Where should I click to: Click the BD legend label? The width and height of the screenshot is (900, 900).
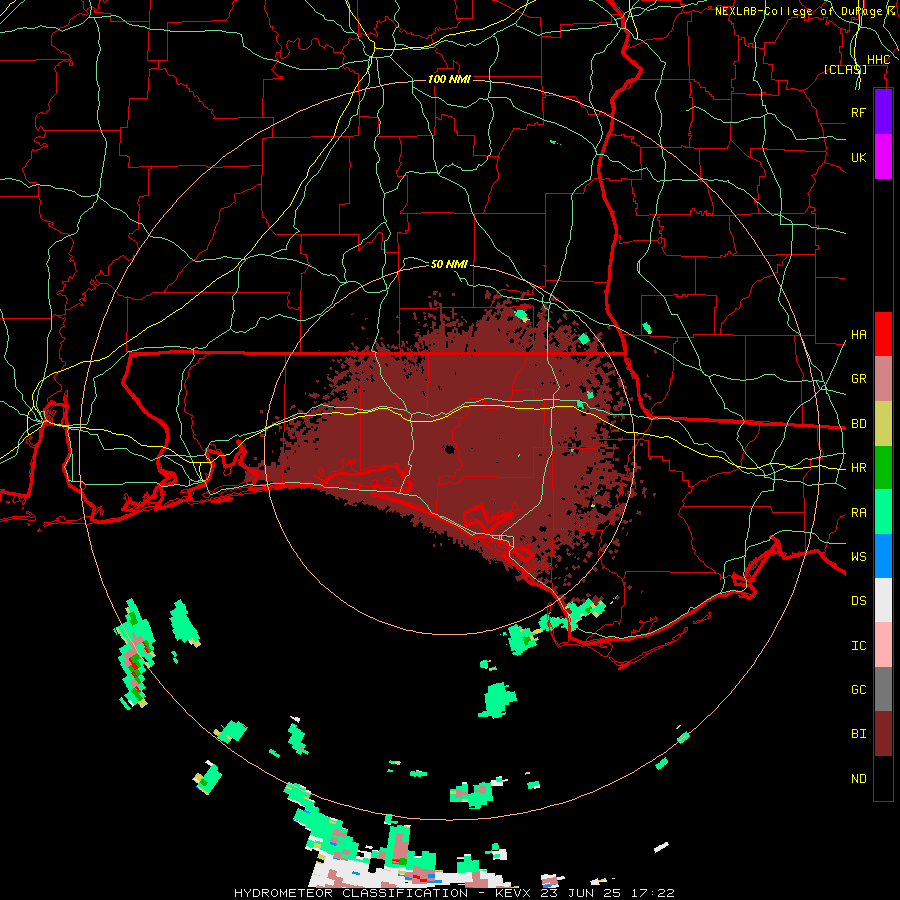click(858, 424)
